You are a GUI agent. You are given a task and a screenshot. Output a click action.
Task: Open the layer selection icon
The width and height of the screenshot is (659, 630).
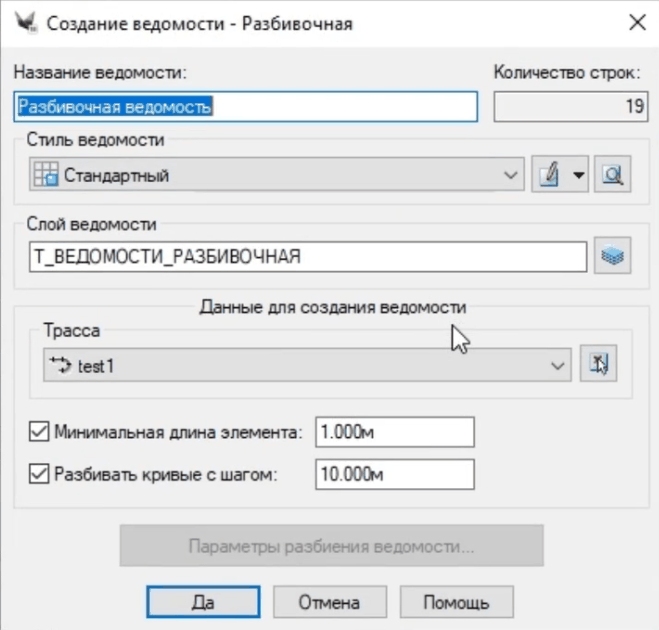612,256
